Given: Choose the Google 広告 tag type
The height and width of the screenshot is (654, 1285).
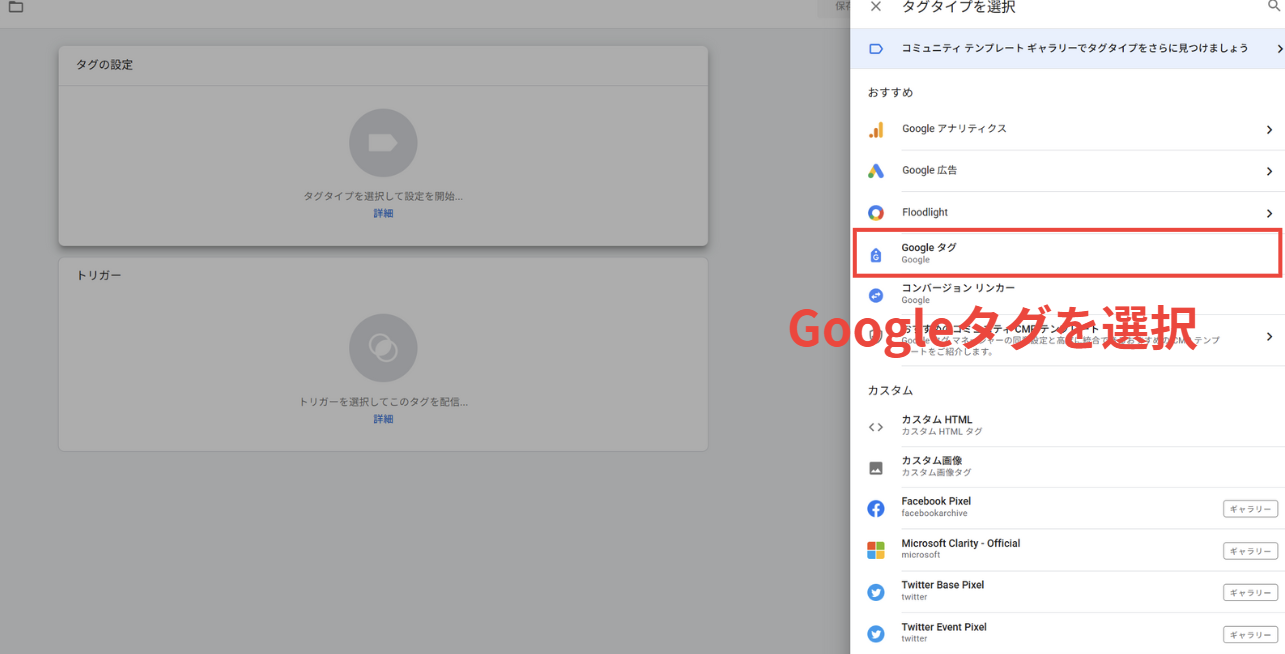Looking at the screenshot, I should 1067,171.
